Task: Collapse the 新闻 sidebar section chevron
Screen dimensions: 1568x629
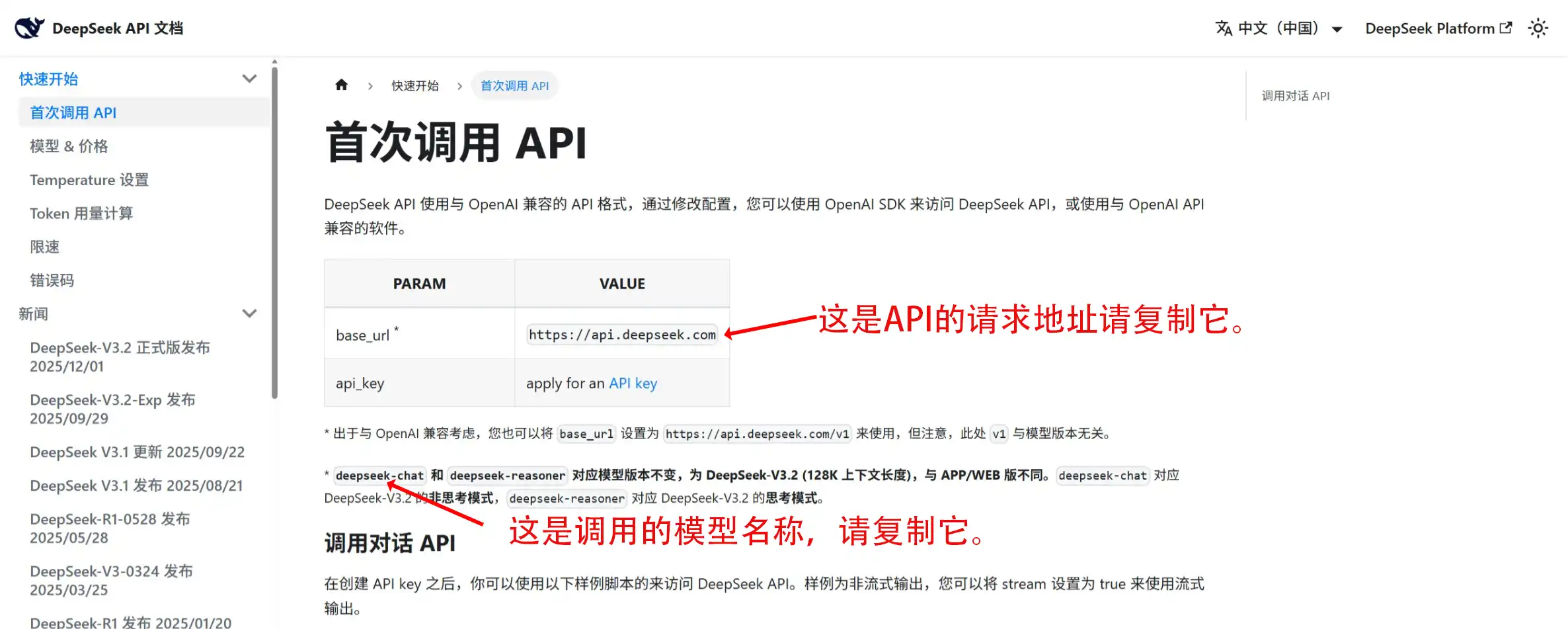Action: (249, 314)
